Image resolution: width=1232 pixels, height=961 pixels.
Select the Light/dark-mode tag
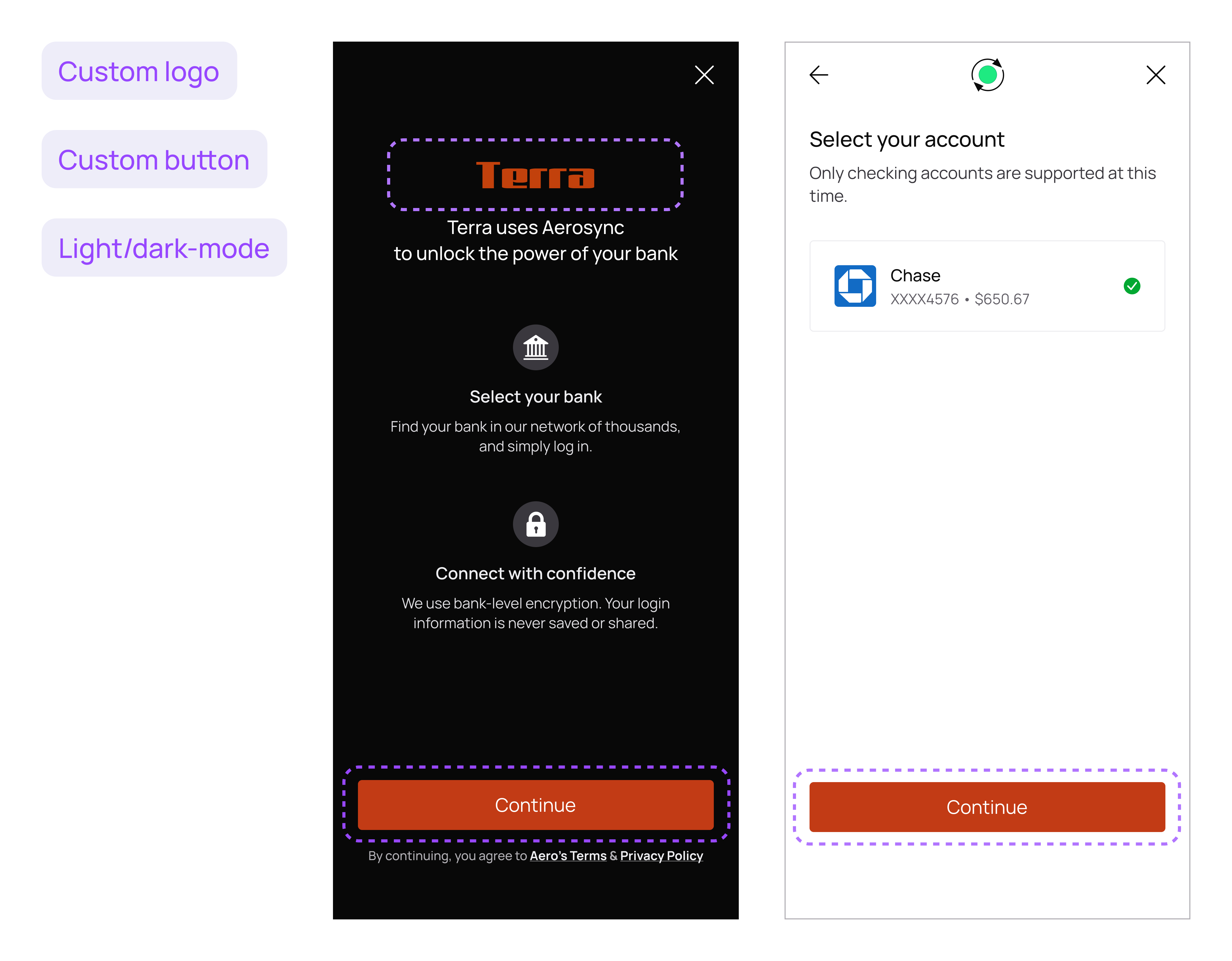coord(164,248)
